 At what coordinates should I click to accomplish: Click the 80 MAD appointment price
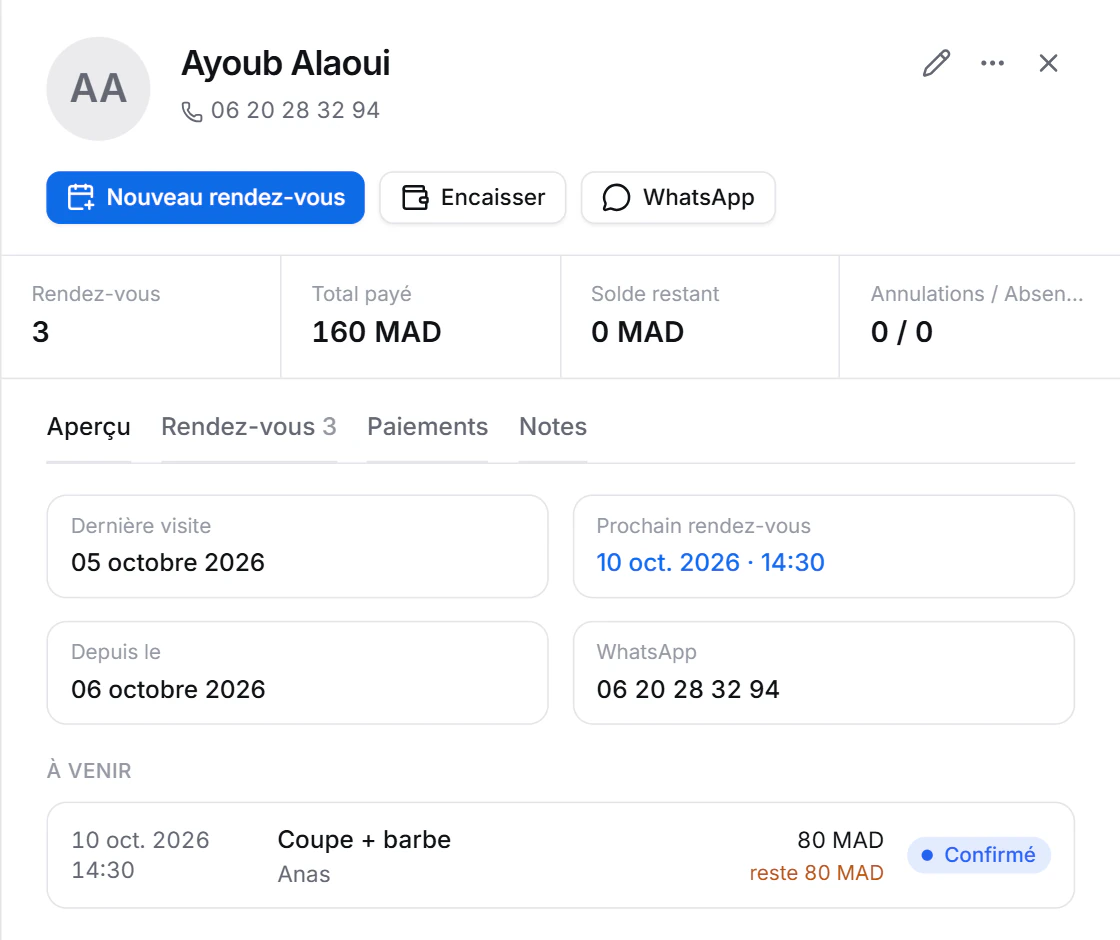[840, 840]
